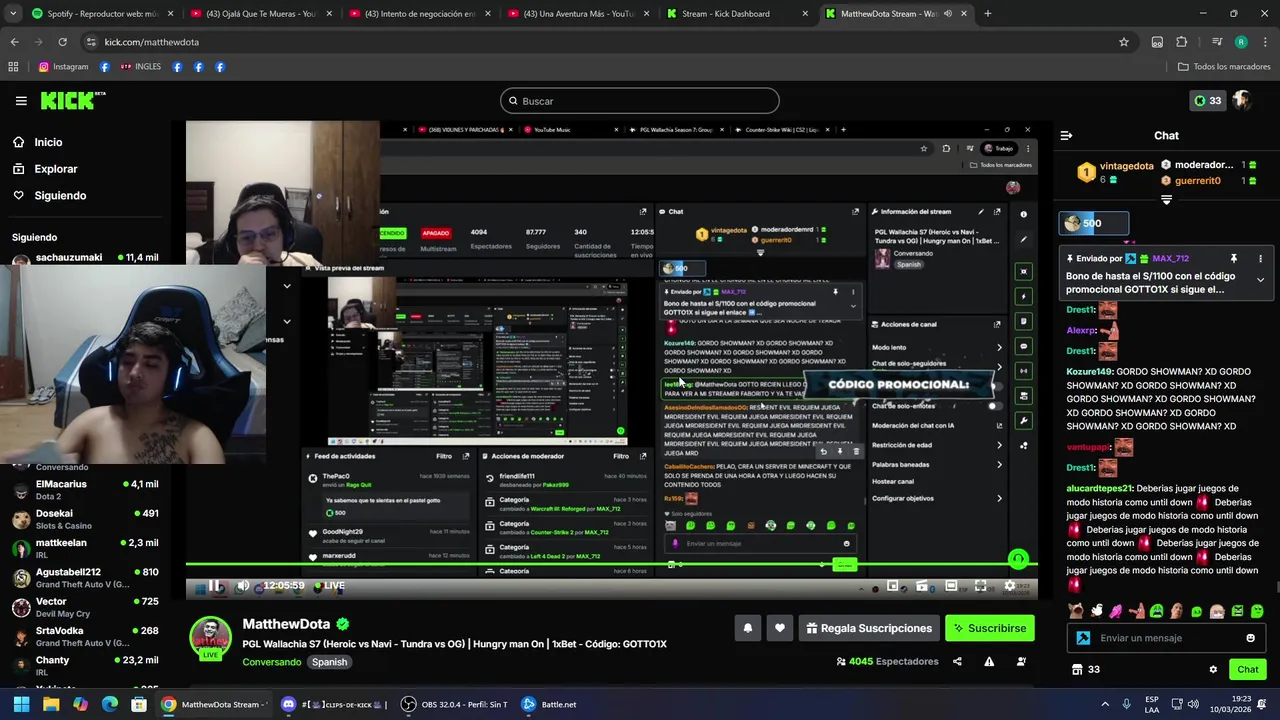This screenshot has width=1280, height=720.
Task: Enable stream notifications bell
Action: pos(747,628)
